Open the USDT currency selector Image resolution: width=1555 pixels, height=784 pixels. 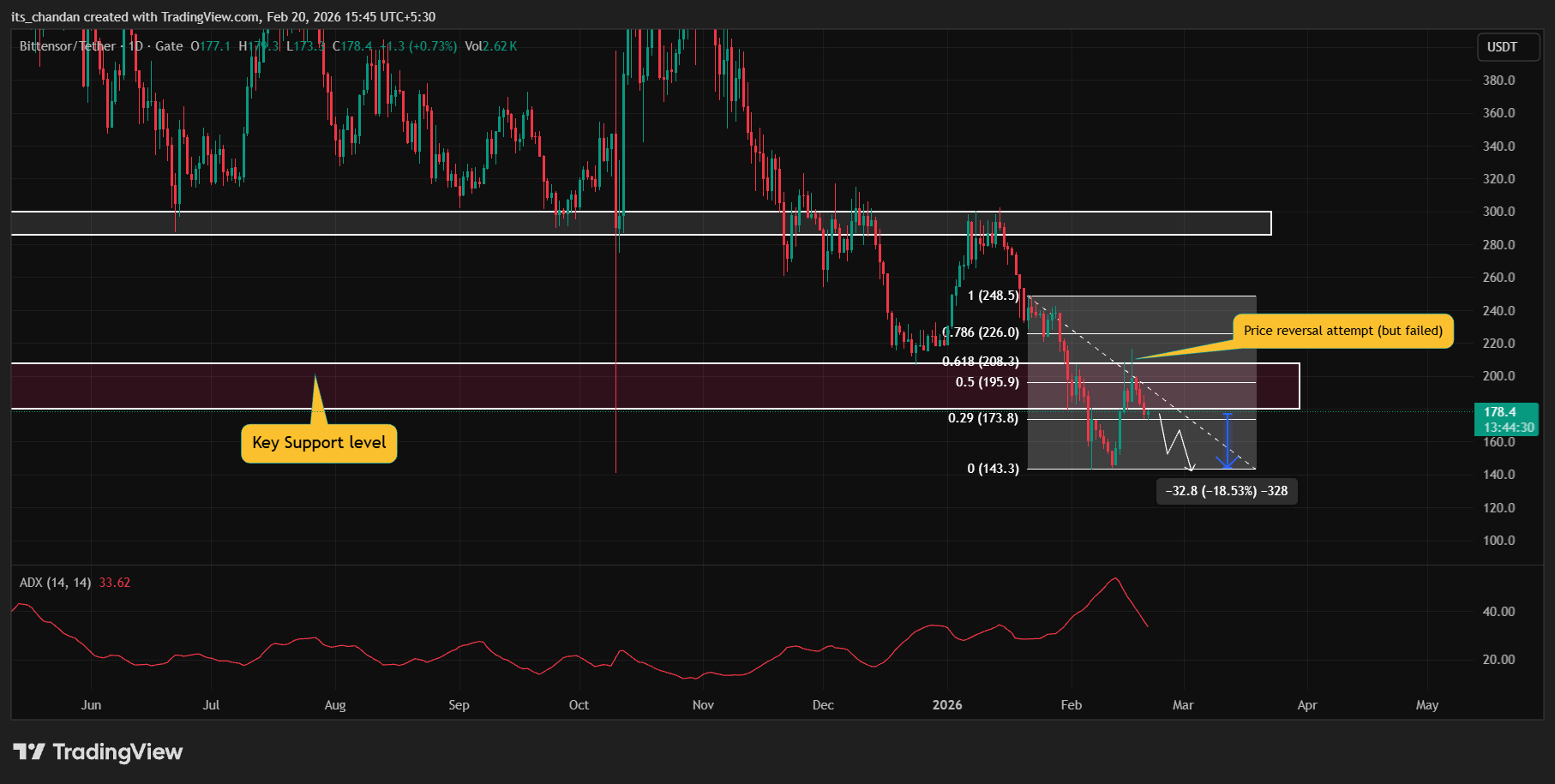tap(1509, 47)
